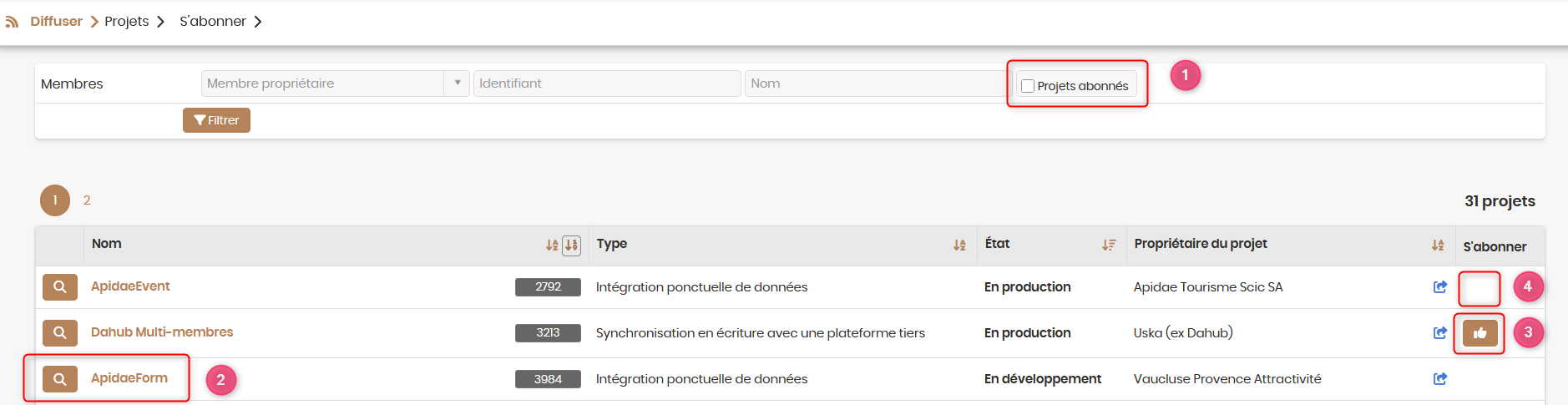Sort Nom column alphabetically

[552, 245]
